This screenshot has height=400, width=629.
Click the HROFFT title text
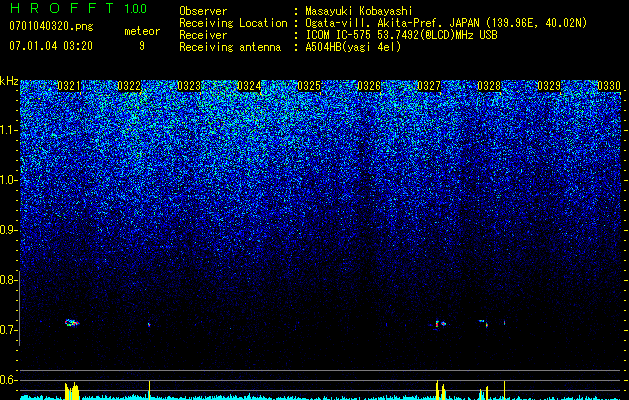(61, 8)
